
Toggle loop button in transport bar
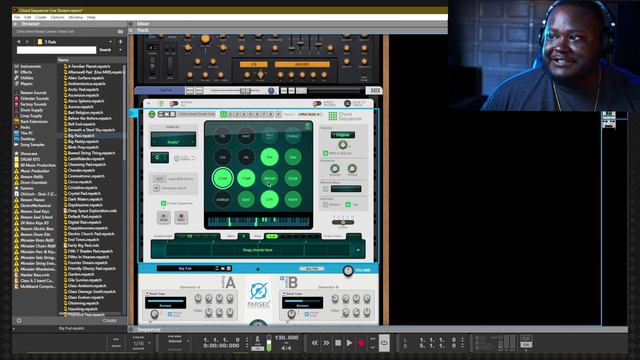tap(384, 343)
